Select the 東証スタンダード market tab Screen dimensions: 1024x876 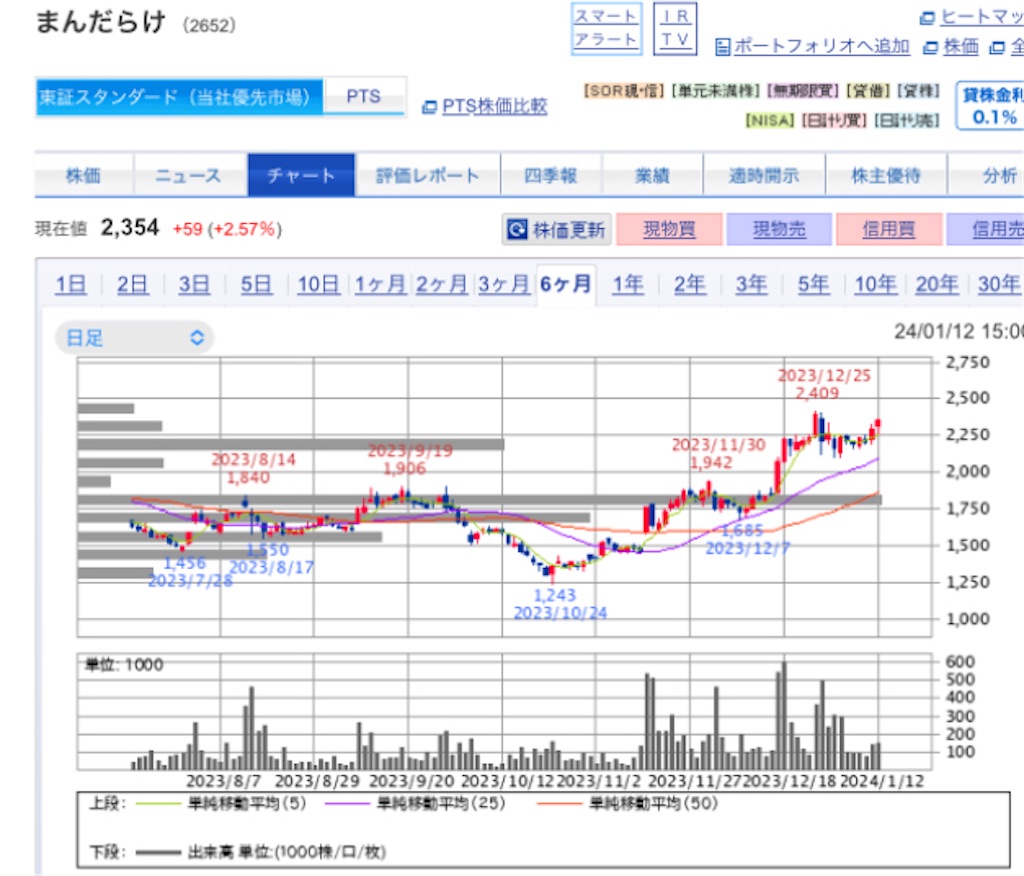pos(179,97)
